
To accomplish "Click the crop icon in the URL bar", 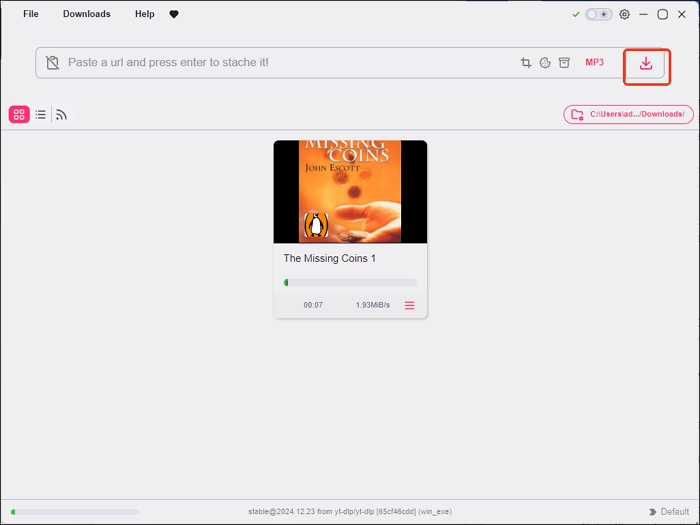I will coord(526,63).
